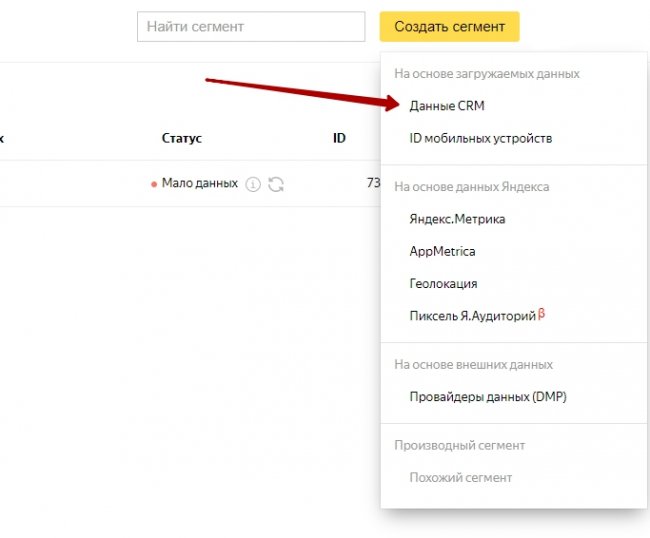Image resolution: width=650 pixels, height=538 pixels.
Task: Click the red beta badge after Пиксель Я.Аудиторий
Action: pyautogui.click(x=541, y=314)
